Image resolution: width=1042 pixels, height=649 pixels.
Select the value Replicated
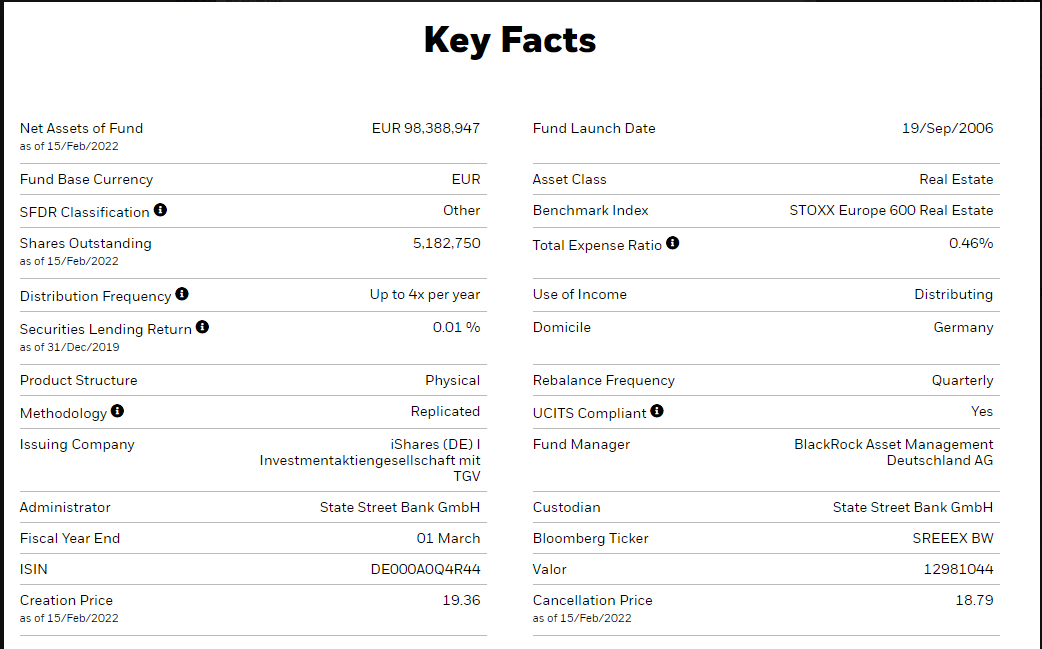pos(445,411)
